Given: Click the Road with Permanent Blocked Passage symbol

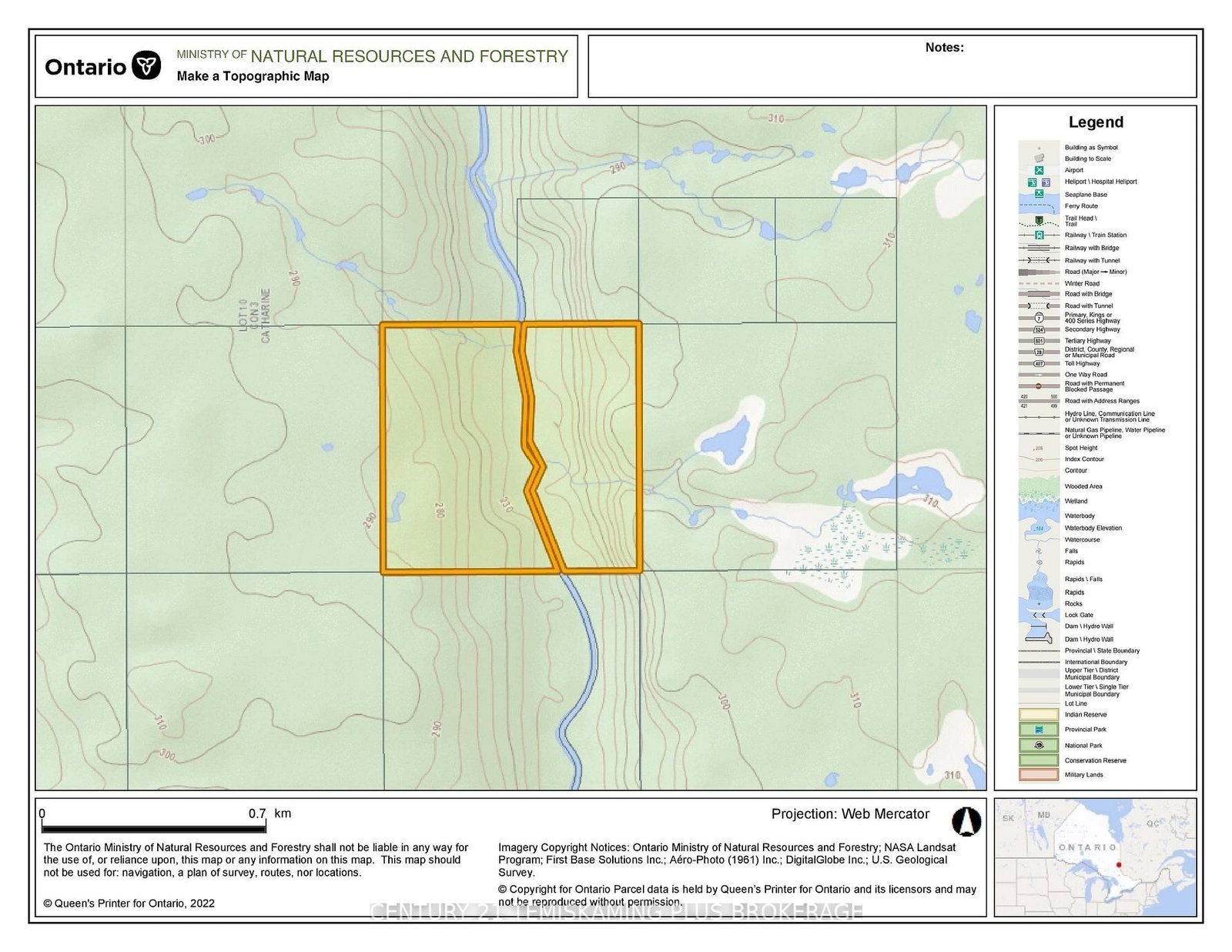Looking at the screenshot, I should tap(1039, 386).
